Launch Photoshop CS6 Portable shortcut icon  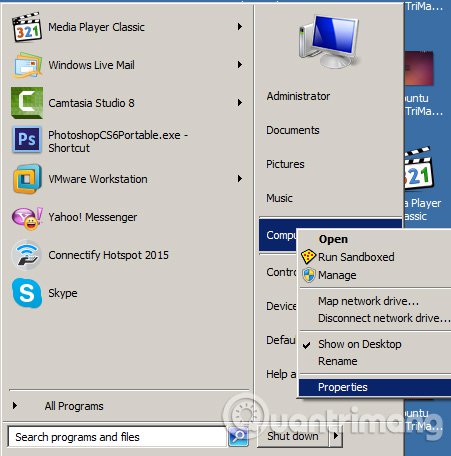point(27,139)
